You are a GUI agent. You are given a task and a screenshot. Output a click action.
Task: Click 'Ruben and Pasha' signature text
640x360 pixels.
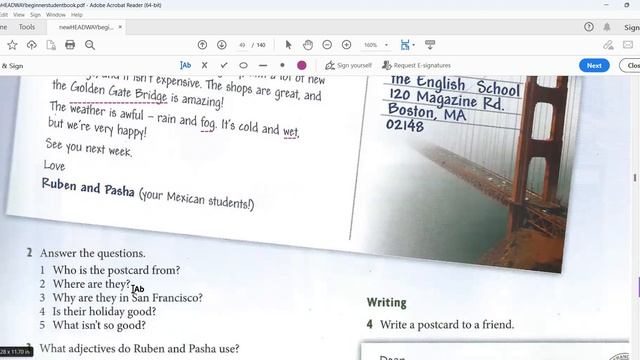coord(88,188)
